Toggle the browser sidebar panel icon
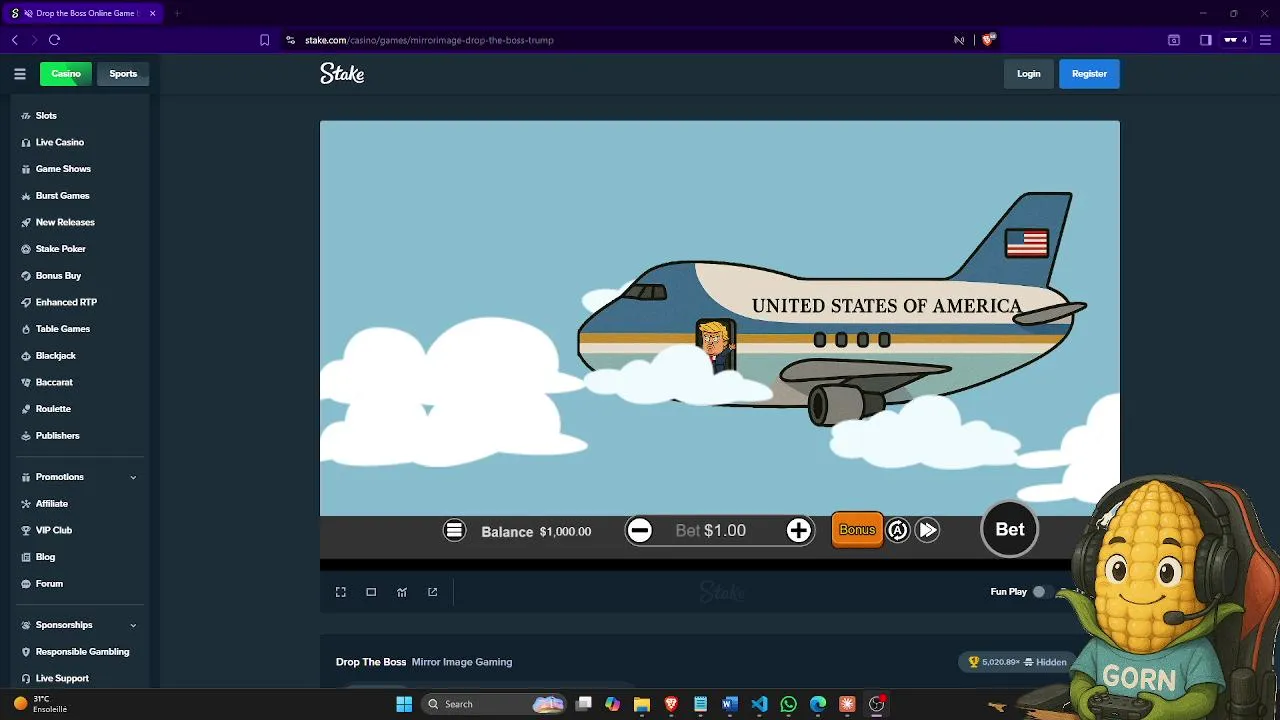The height and width of the screenshot is (720, 1280). (x=1205, y=40)
